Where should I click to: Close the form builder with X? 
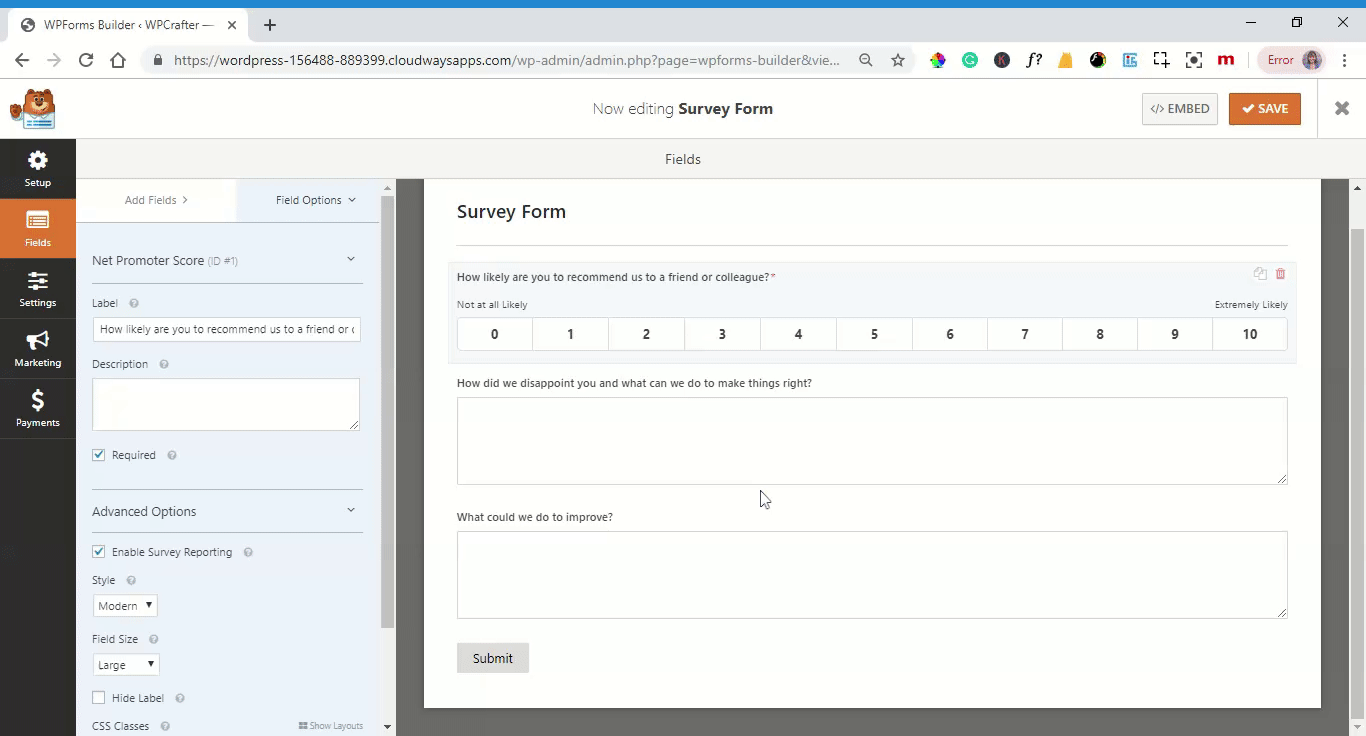tap(1342, 108)
